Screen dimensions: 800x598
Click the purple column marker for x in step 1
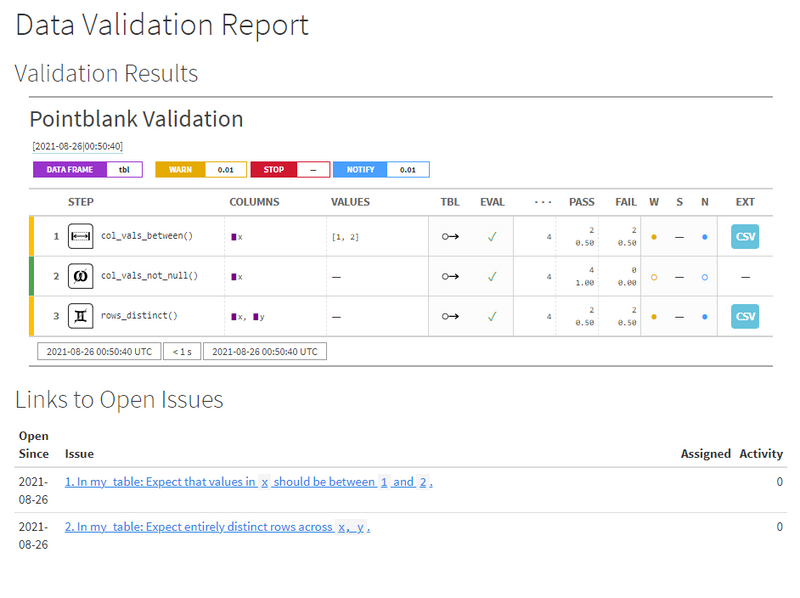coord(234,237)
